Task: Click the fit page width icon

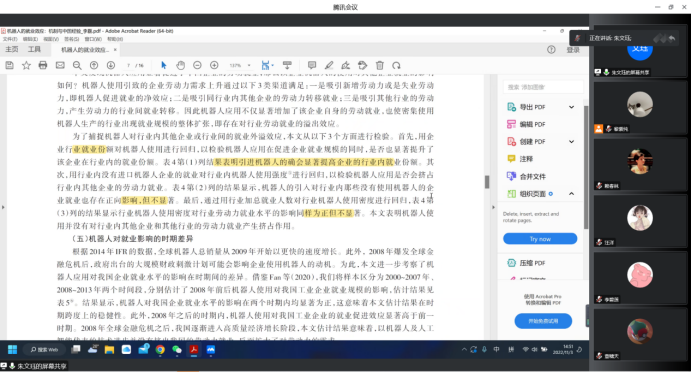Action: pyautogui.click(x=265, y=65)
